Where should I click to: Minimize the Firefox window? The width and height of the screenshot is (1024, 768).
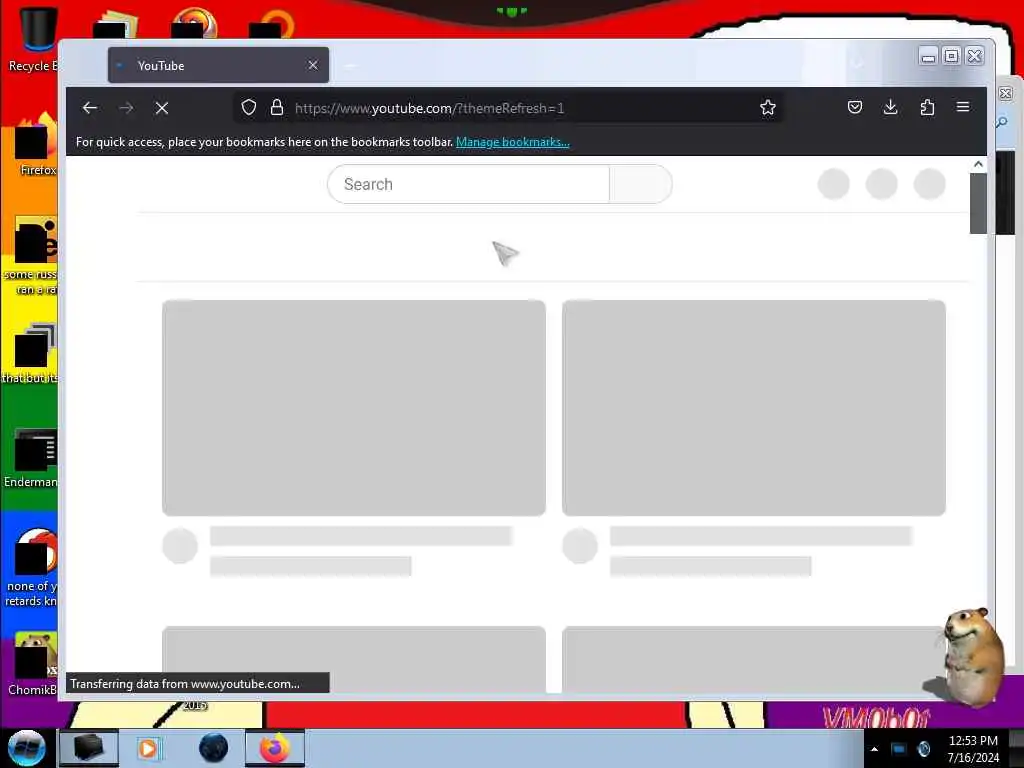pos(928,56)
